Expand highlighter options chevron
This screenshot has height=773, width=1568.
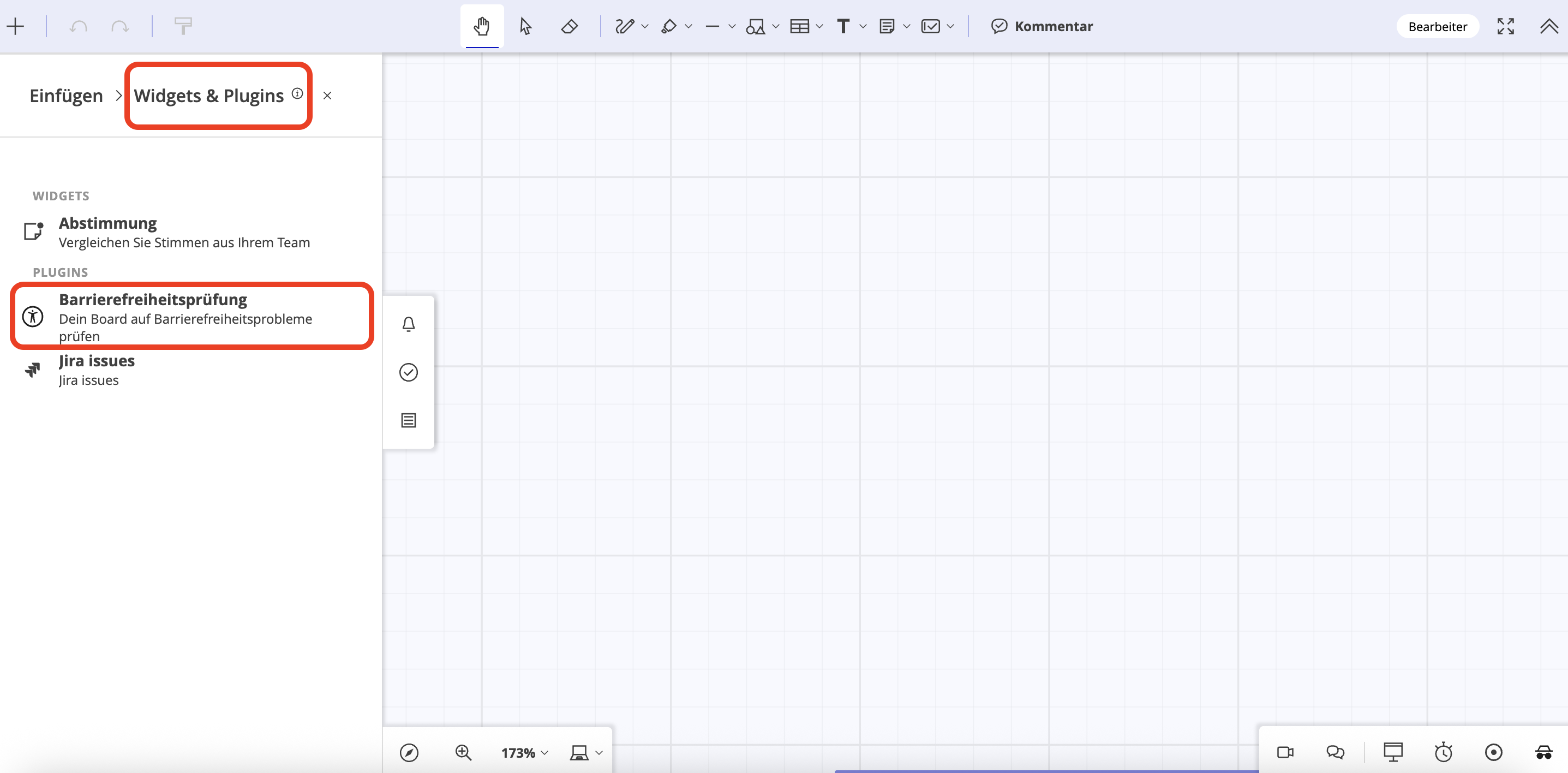coord(689,26)
